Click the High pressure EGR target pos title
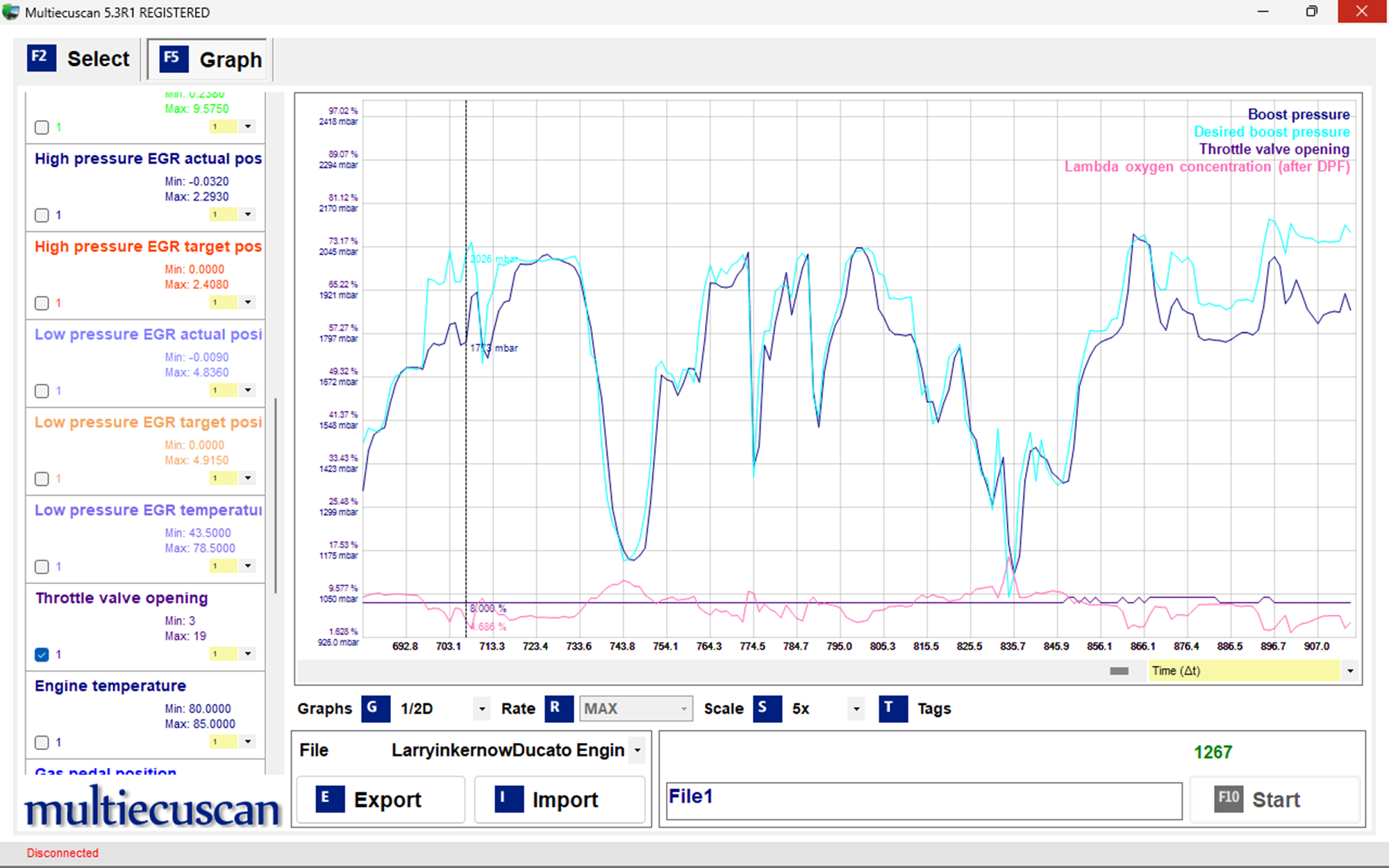Image resolution: width=1389 pixels, height=868 pixels. [x=148, y=247]
